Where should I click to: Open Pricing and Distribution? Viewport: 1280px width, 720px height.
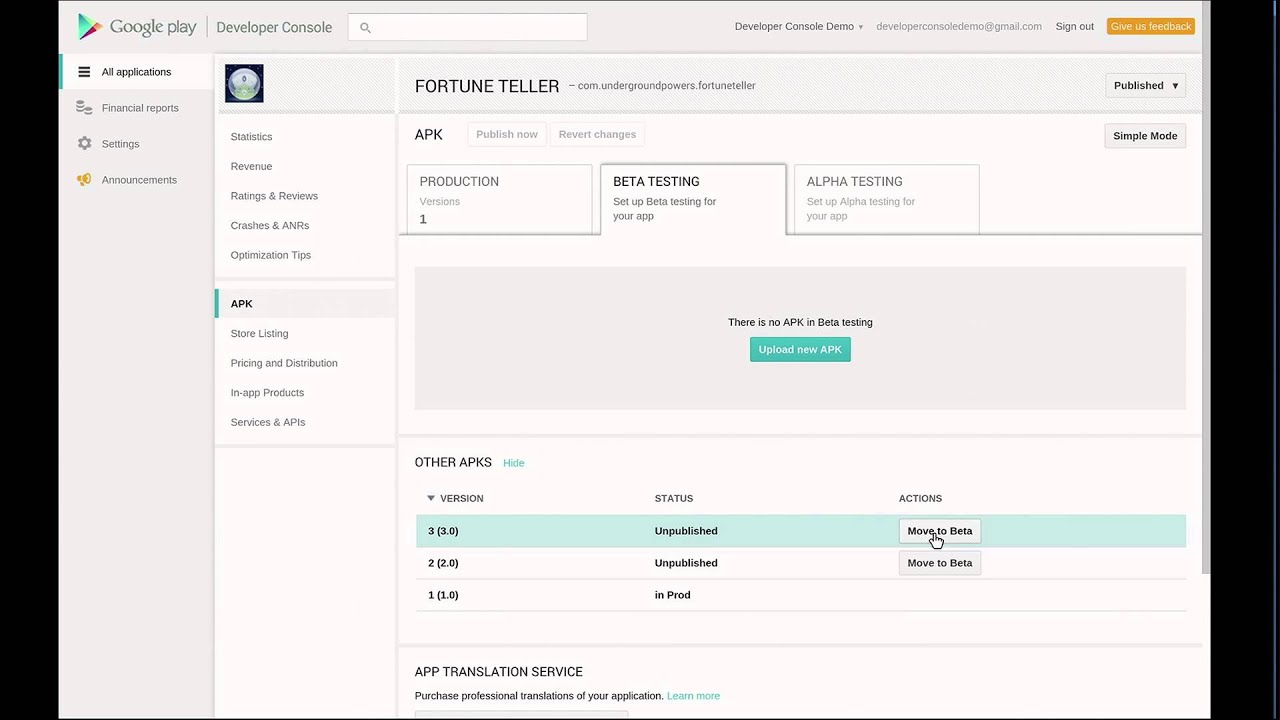pyautogui.click(x=284, y=363)
